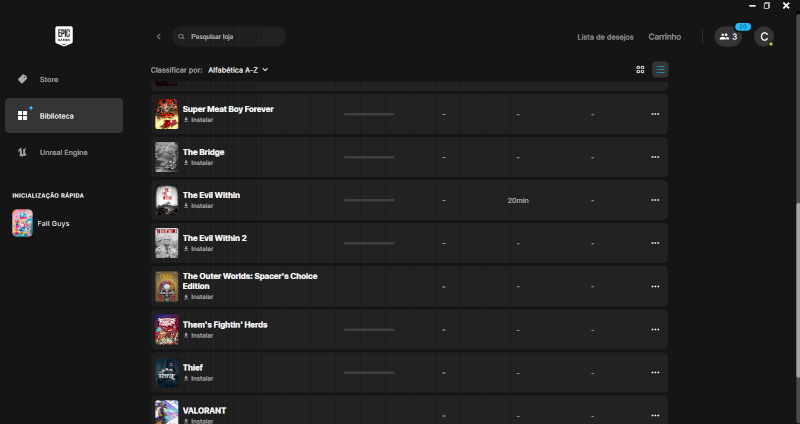
Task: Open the Alfabética A-Z sort dropdown
Action: 238,70
